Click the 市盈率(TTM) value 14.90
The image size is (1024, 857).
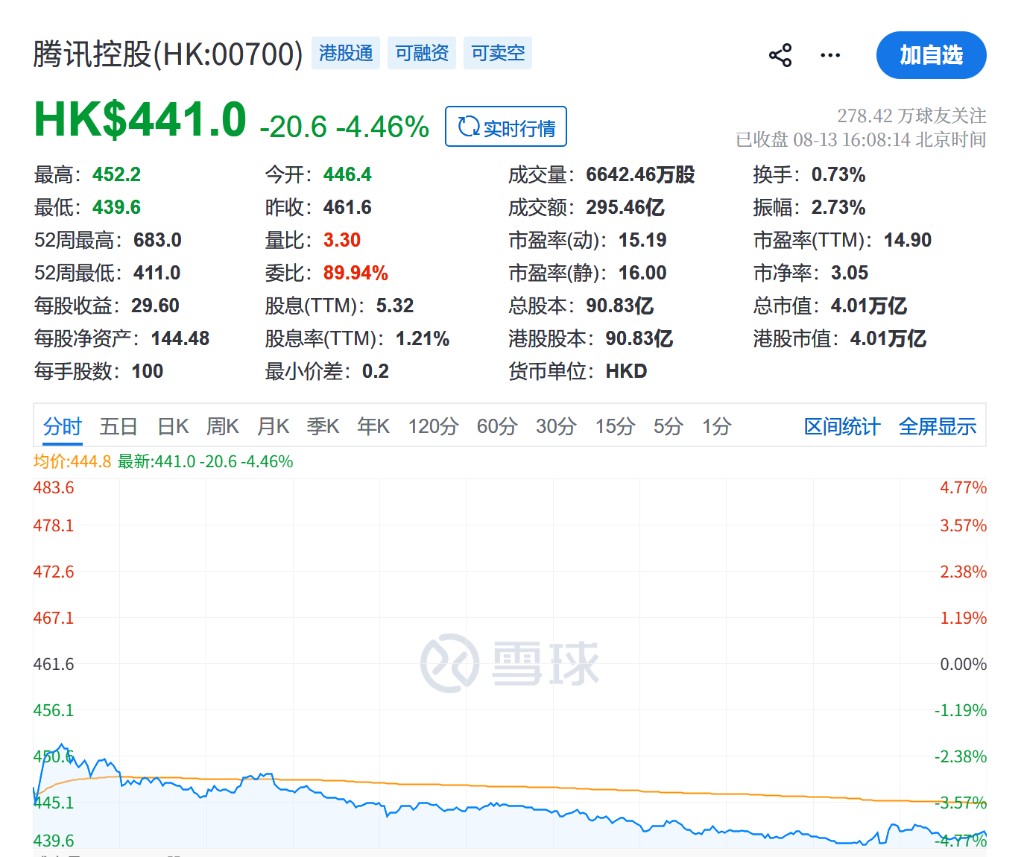point(908,240)
